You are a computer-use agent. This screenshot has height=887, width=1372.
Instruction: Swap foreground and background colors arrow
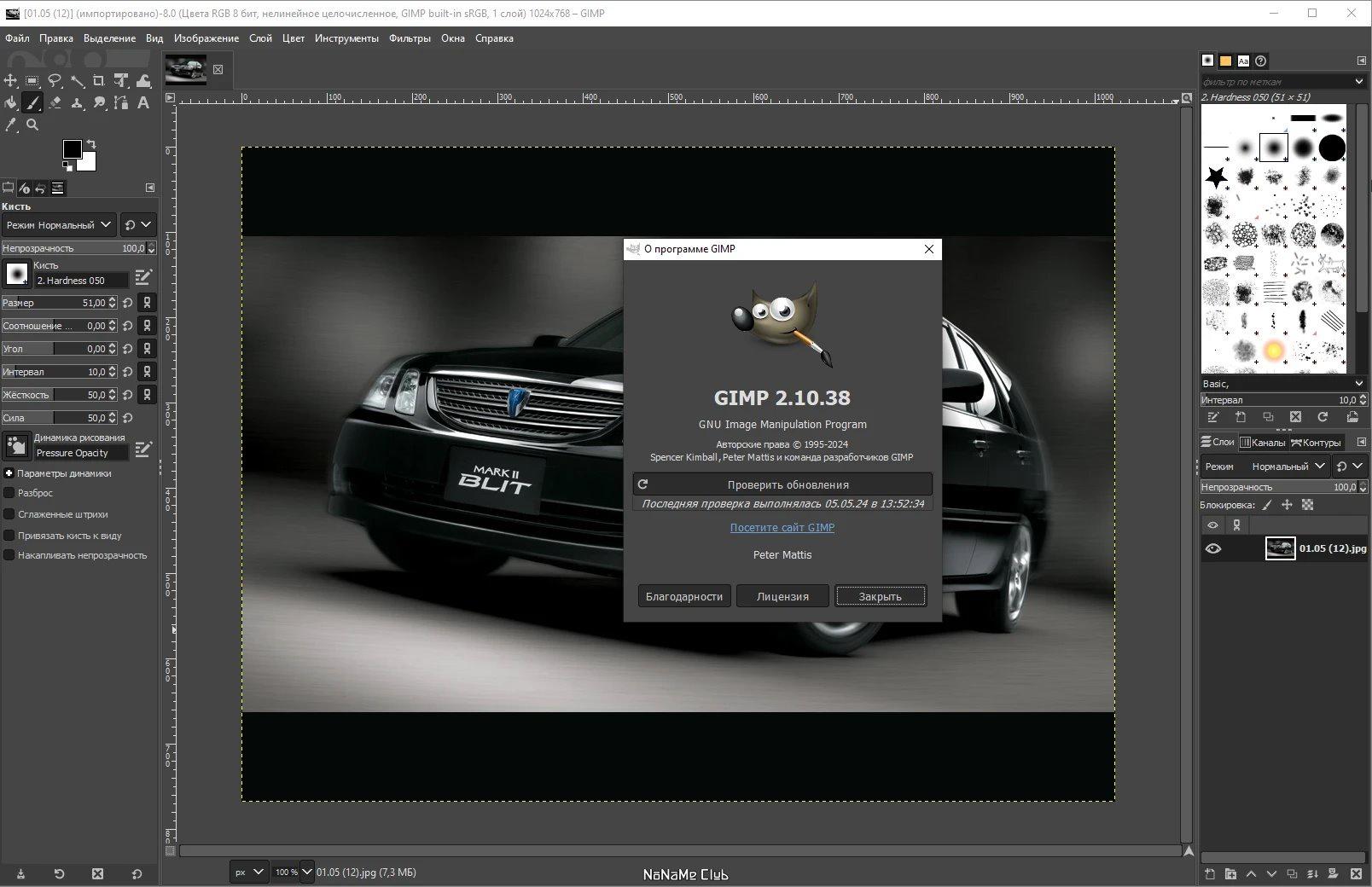tap(91, 144)
